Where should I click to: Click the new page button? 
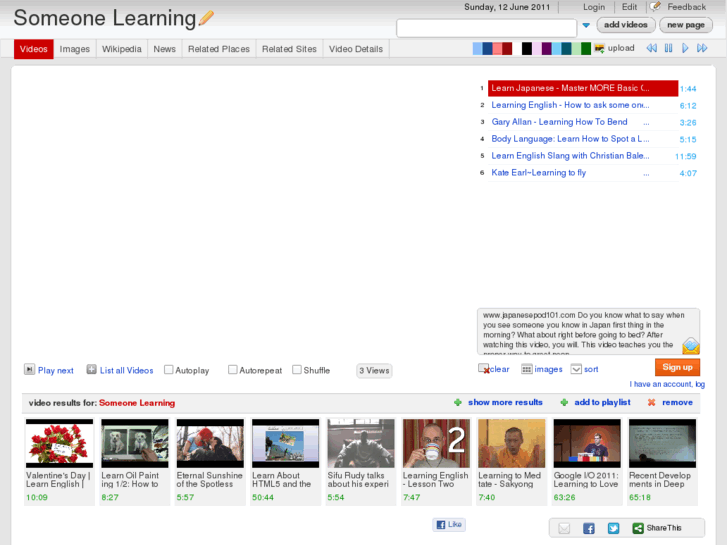click(x=686, y=25)
